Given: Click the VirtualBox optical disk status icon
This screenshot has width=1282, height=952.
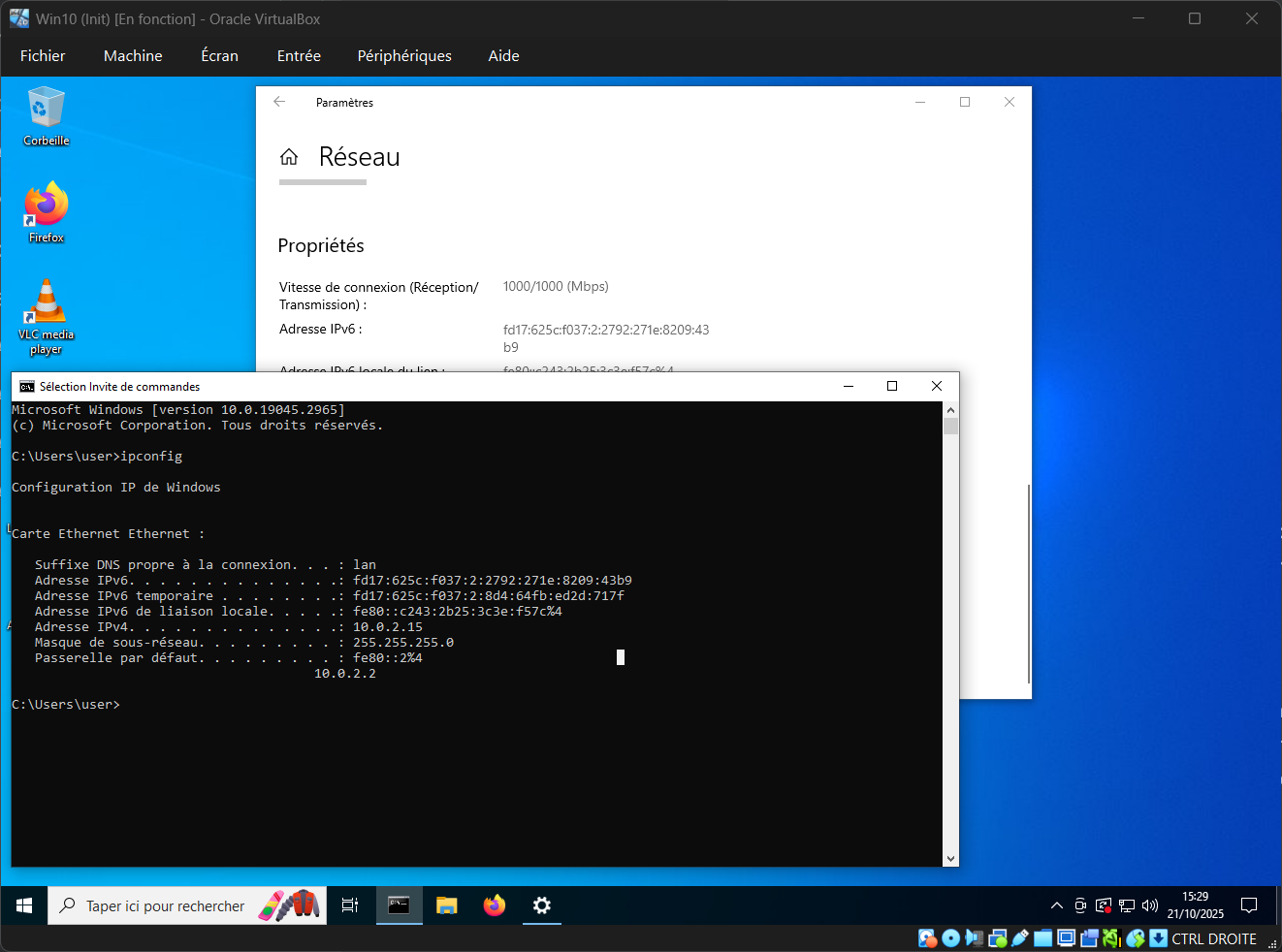Looking at the screenshot, I should [950, 938].
